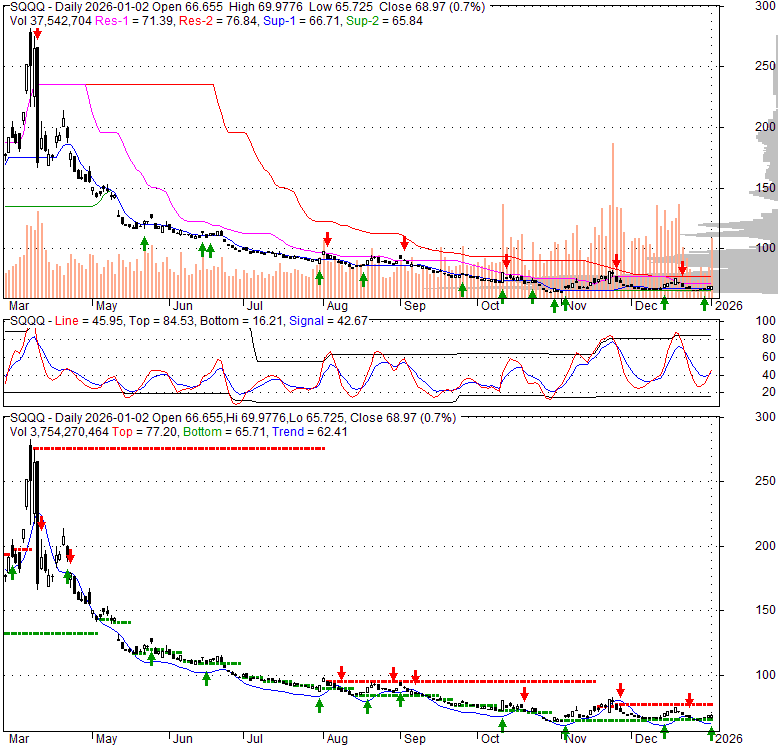
Task: Click the 60 level on oscillator axis
Action: click(769, 357)
